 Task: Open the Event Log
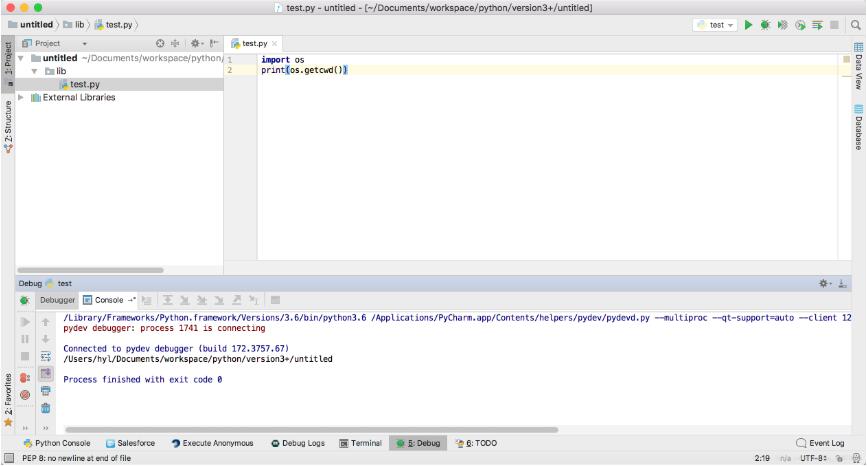coord(820,443)
